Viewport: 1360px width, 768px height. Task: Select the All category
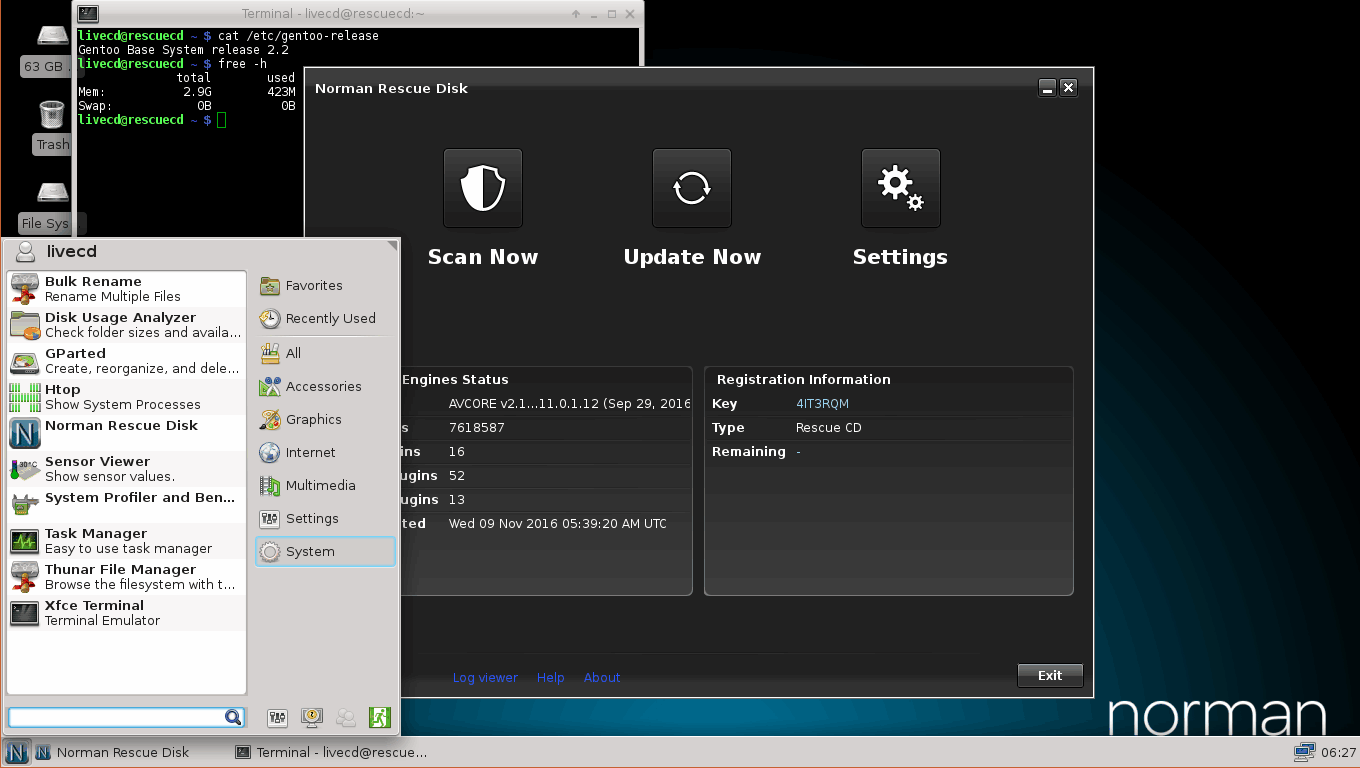pos(325,353)
